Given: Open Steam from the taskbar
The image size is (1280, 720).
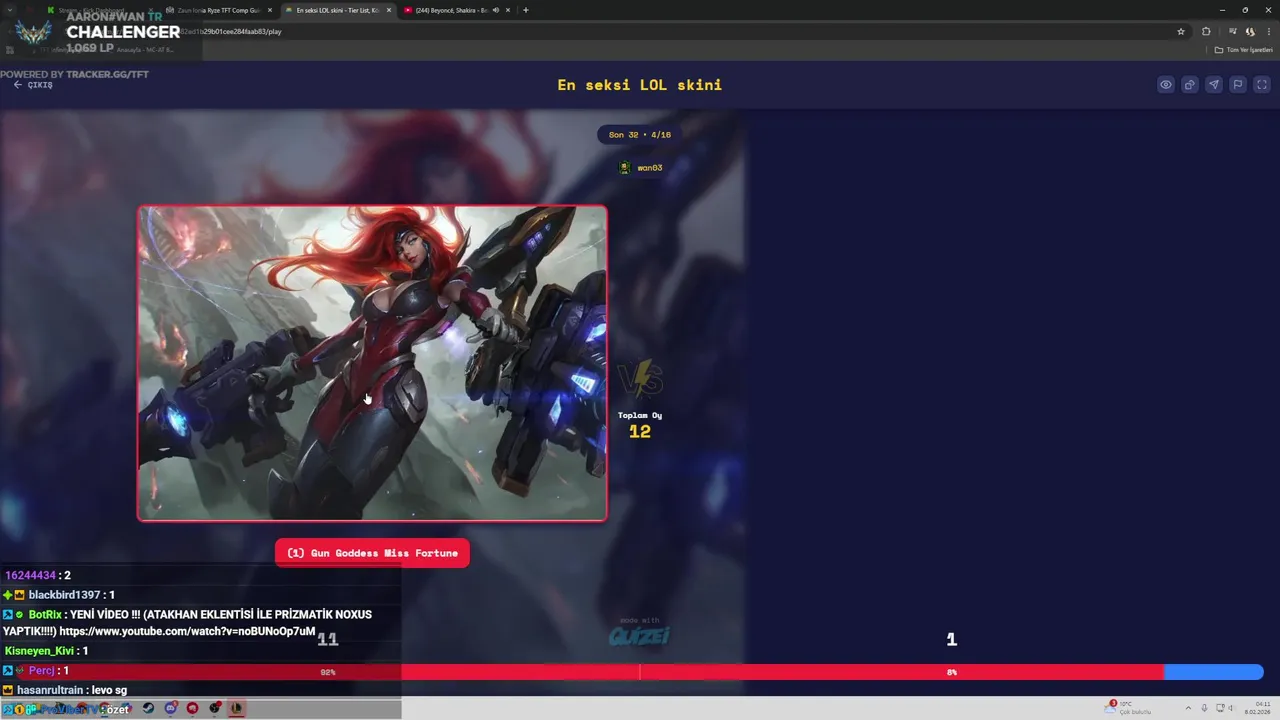Looking at the screenshot, I should point(149,708).
